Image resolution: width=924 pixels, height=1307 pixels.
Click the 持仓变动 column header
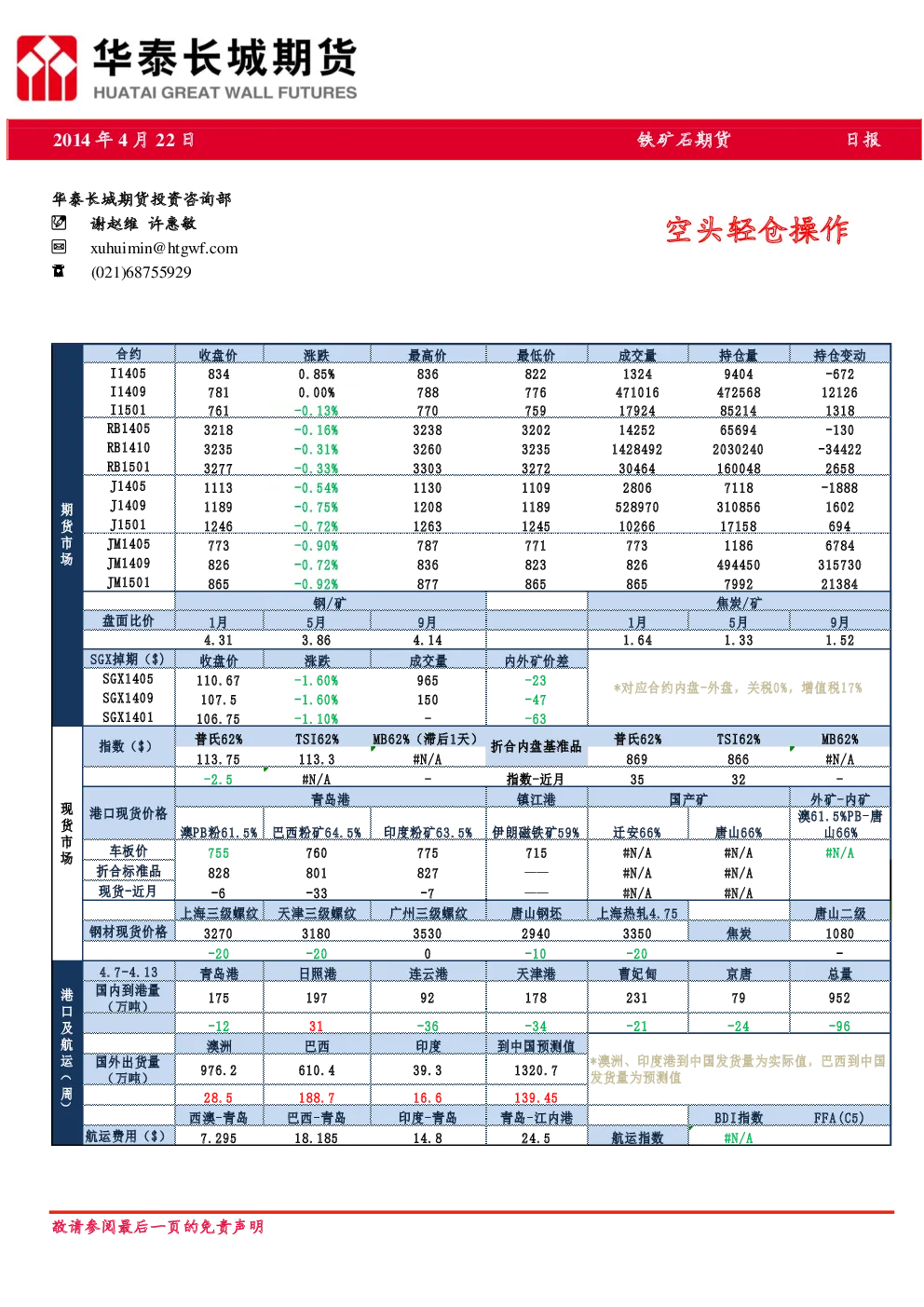pos(839,355)
